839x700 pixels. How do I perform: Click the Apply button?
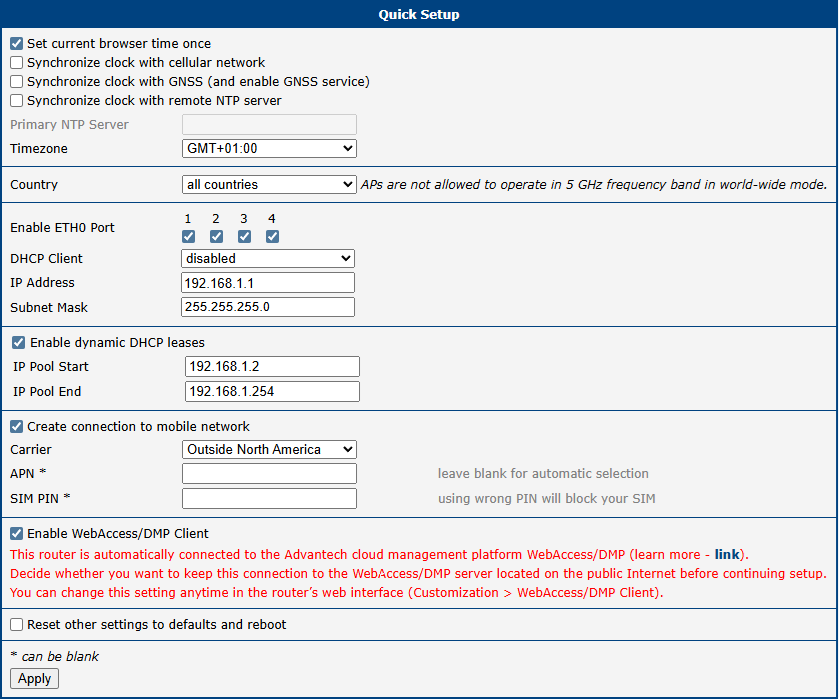tap(34, 679)
